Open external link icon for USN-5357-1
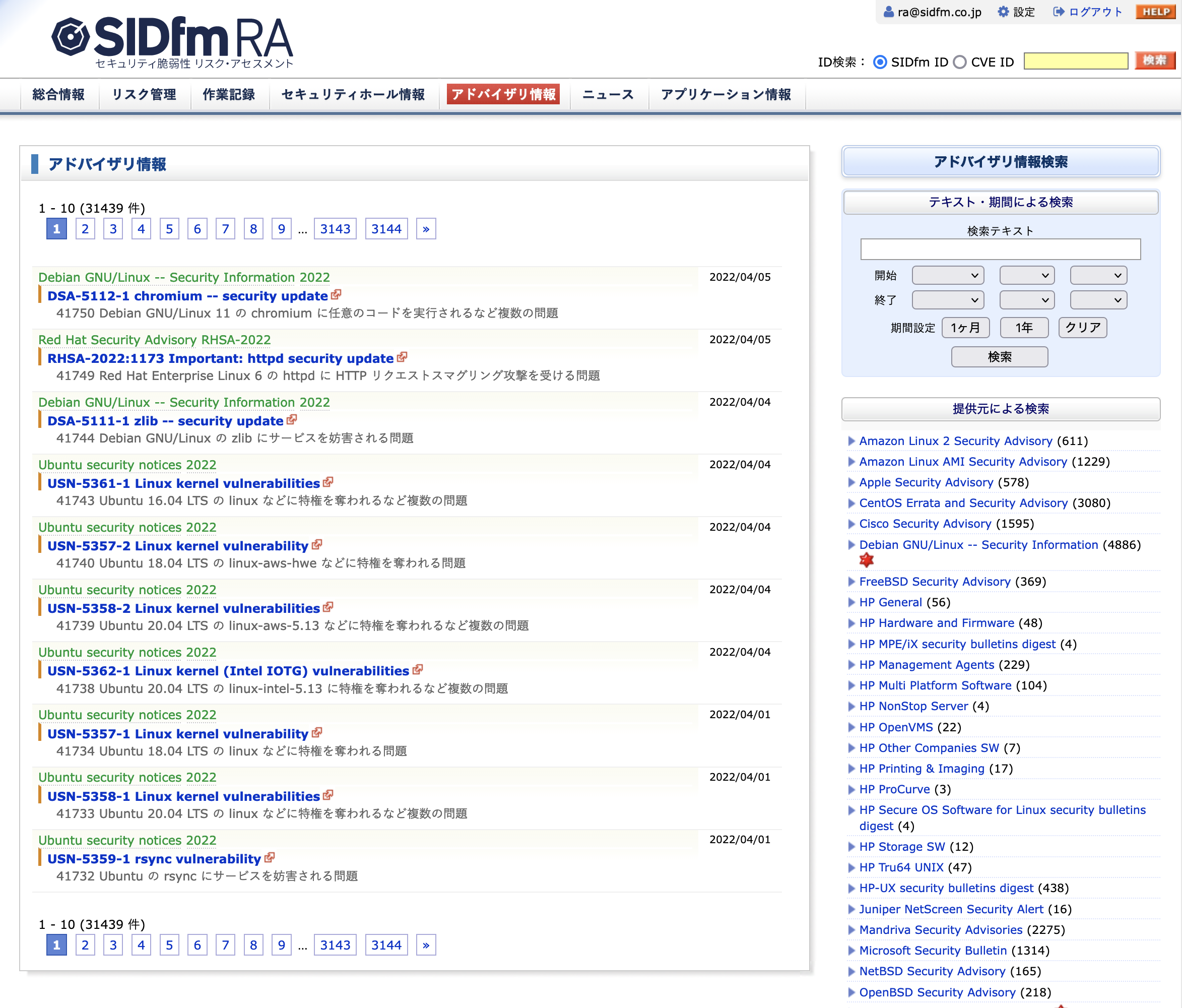 click(x=316, y=732)
